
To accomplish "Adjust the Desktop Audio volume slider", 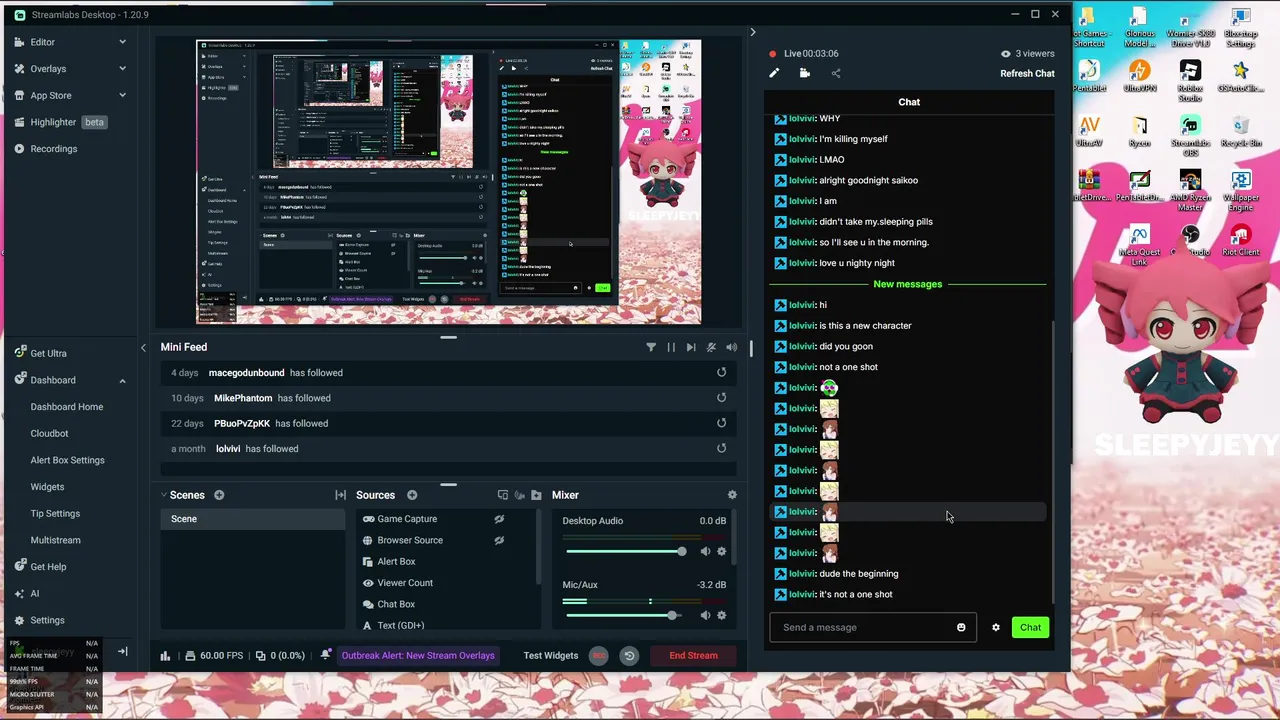I will point(626,552).
